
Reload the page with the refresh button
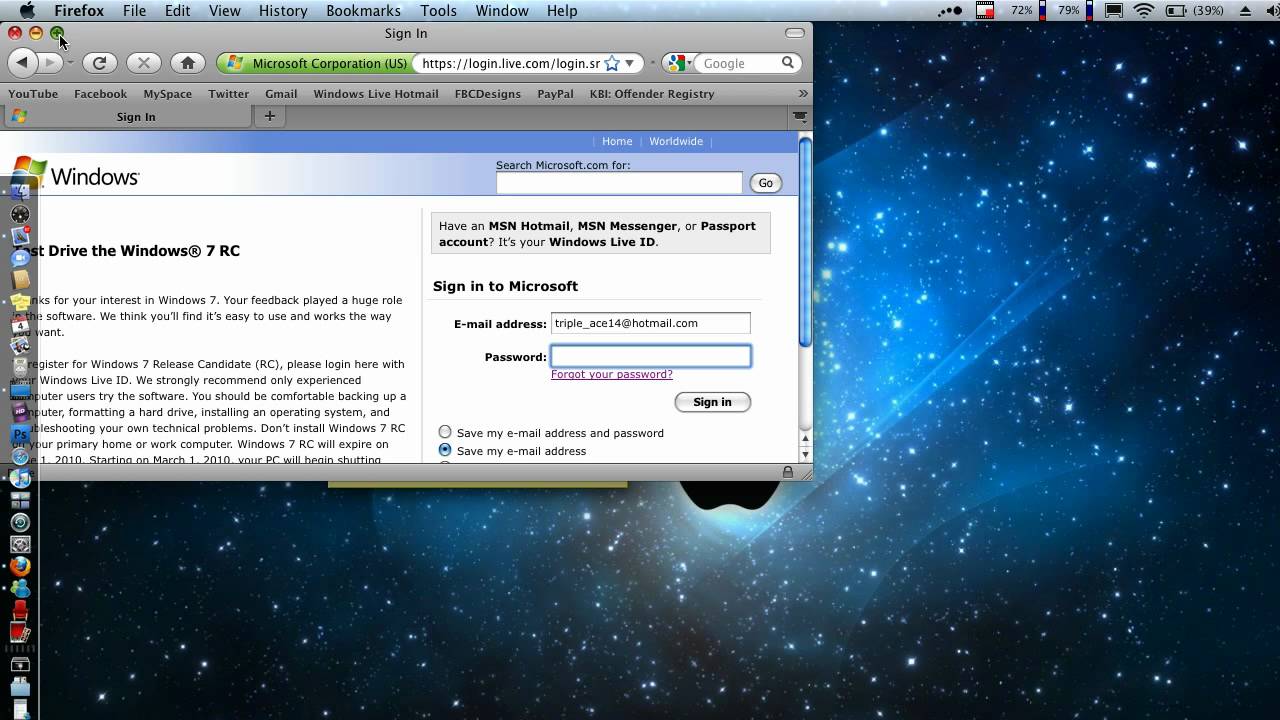tap(99, 63)
